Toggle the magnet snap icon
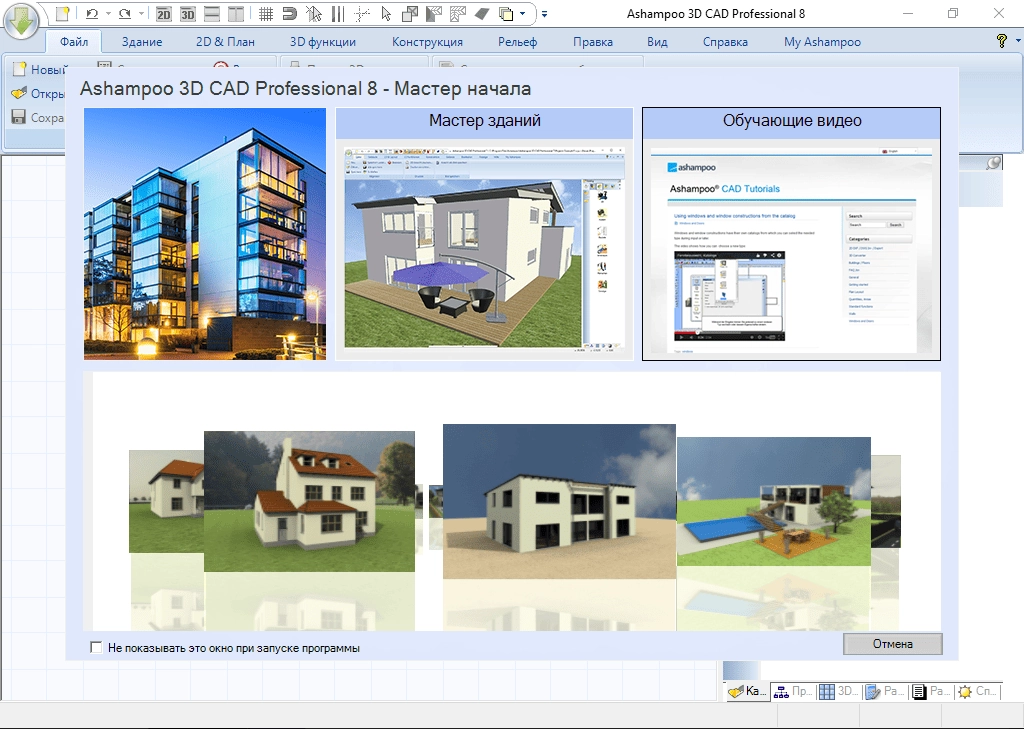Viewport: 1024px width, 729px height. (x=290, y=13)
